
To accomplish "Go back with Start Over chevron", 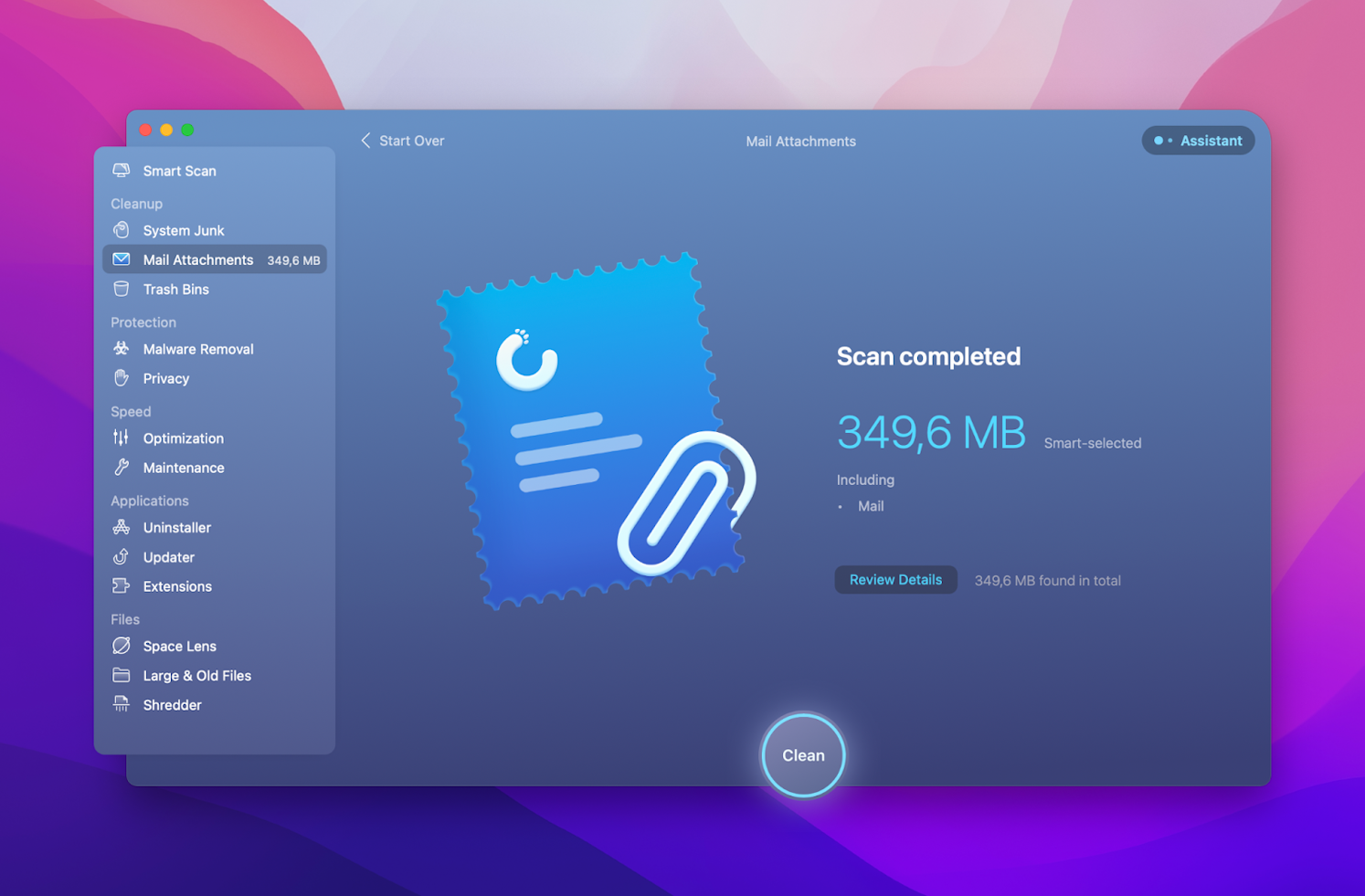I will click(366, 141).
